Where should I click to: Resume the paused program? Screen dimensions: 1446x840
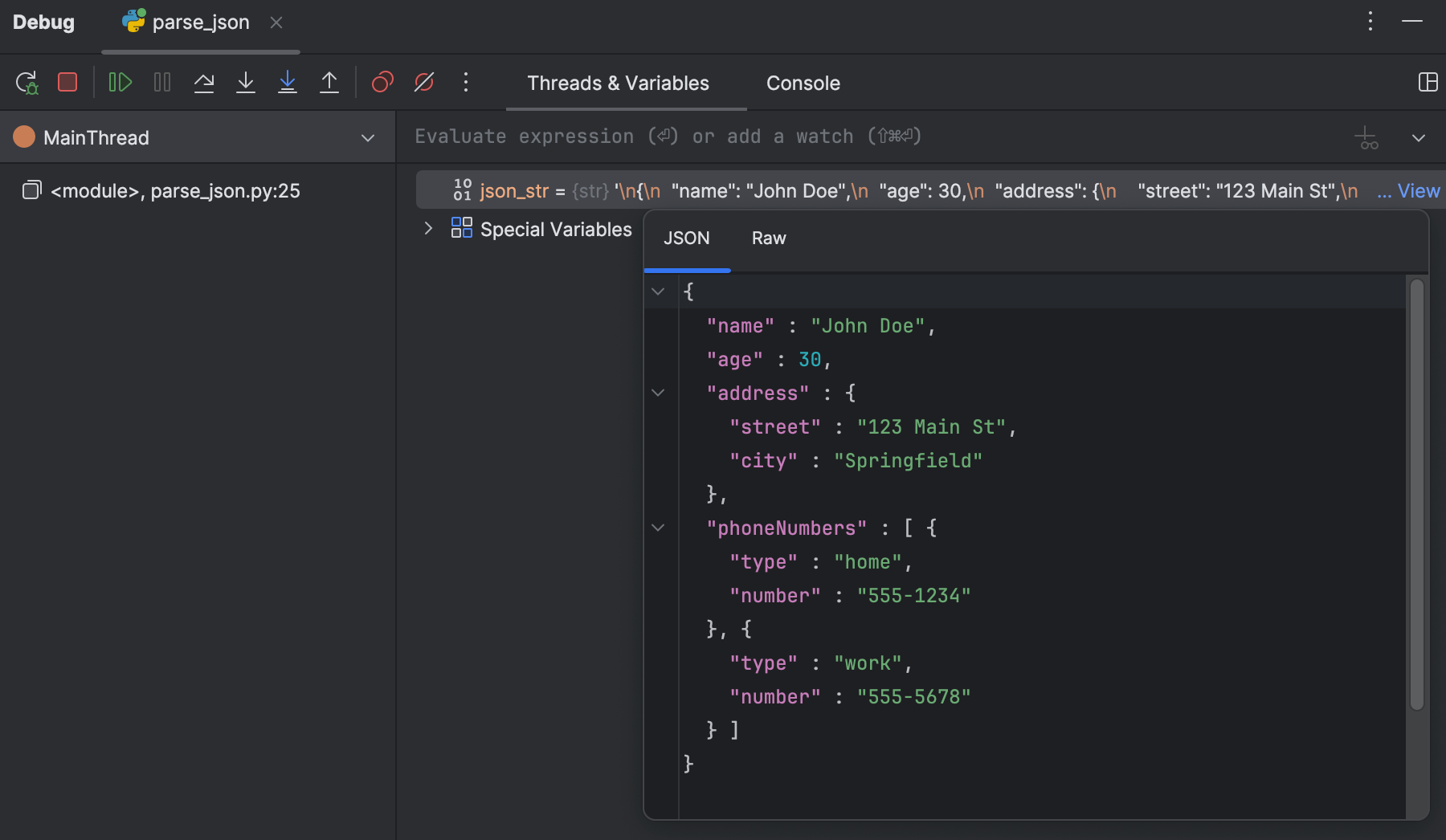120,82
